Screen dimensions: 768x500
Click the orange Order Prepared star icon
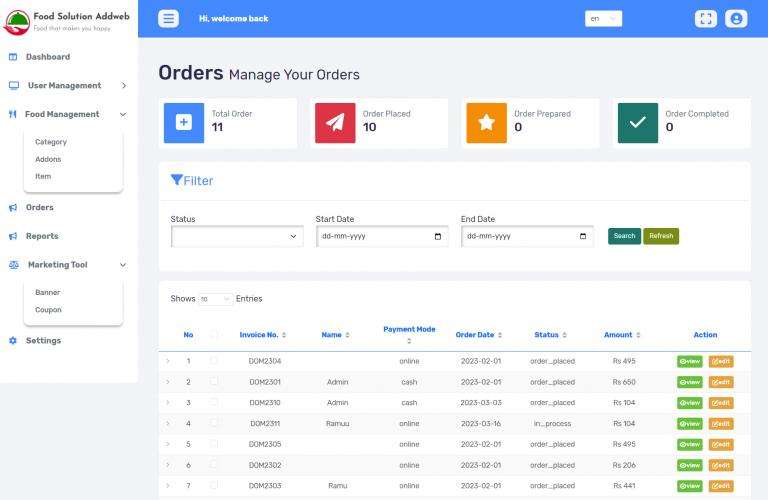point(486,123)
